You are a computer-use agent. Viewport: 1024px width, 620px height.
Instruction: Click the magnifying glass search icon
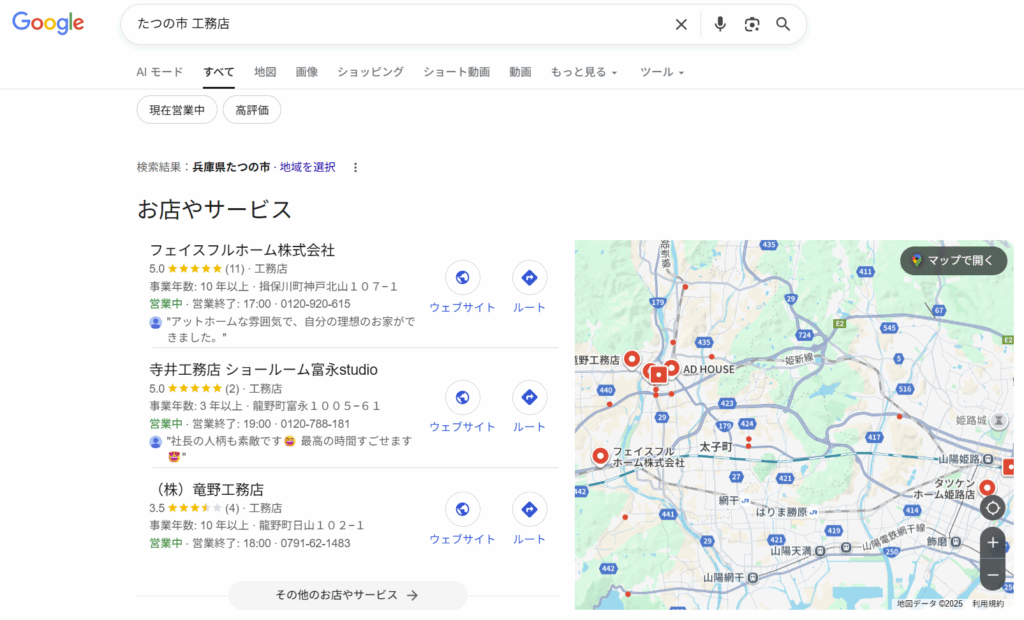click(783, 24)
